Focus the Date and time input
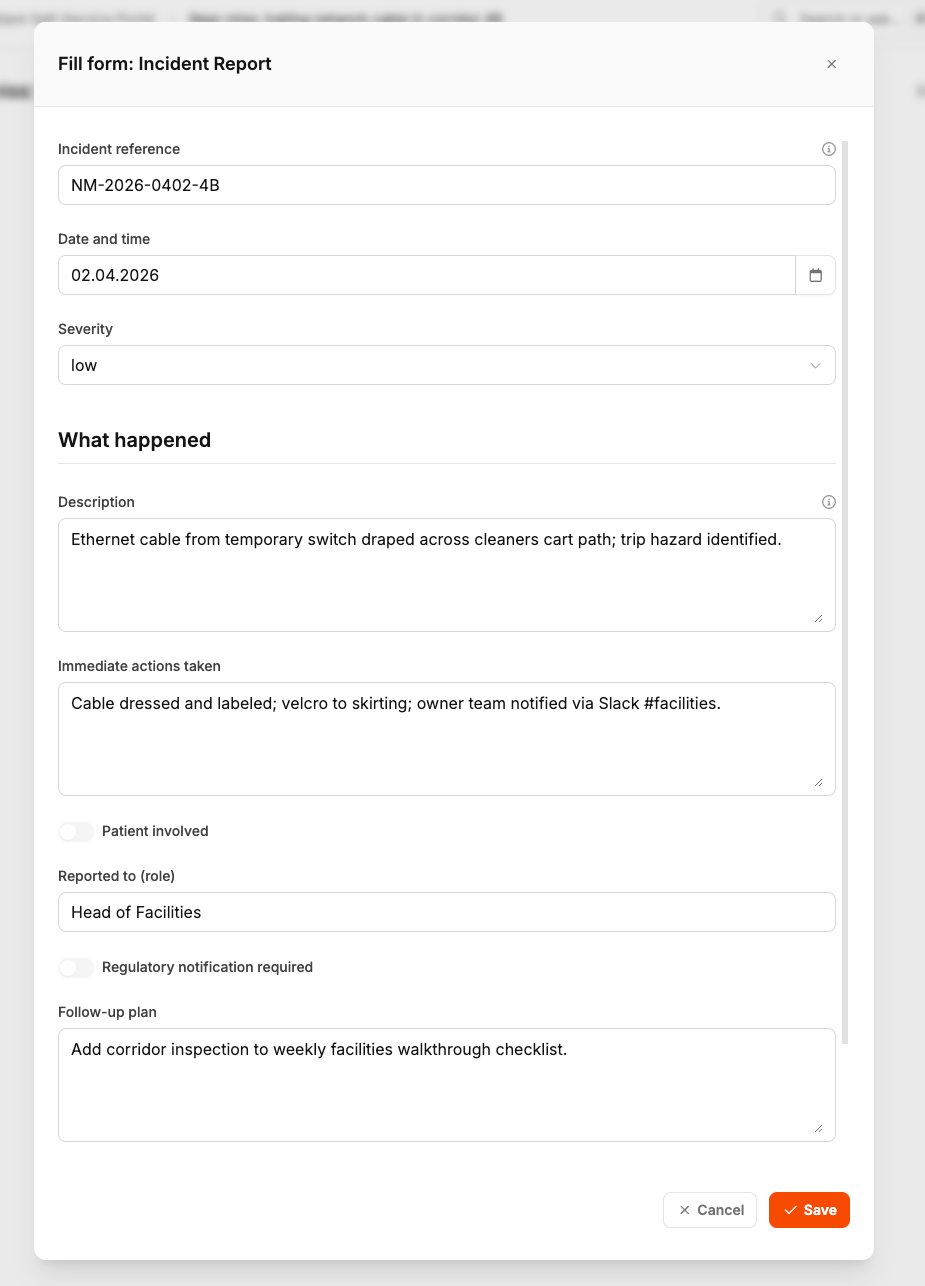This screenshot has width=925, height=1286. pos(426,275)
